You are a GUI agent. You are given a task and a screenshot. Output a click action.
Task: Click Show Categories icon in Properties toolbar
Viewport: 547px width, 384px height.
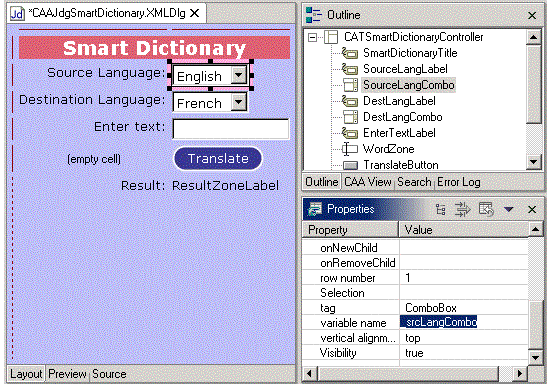(441, 209)
